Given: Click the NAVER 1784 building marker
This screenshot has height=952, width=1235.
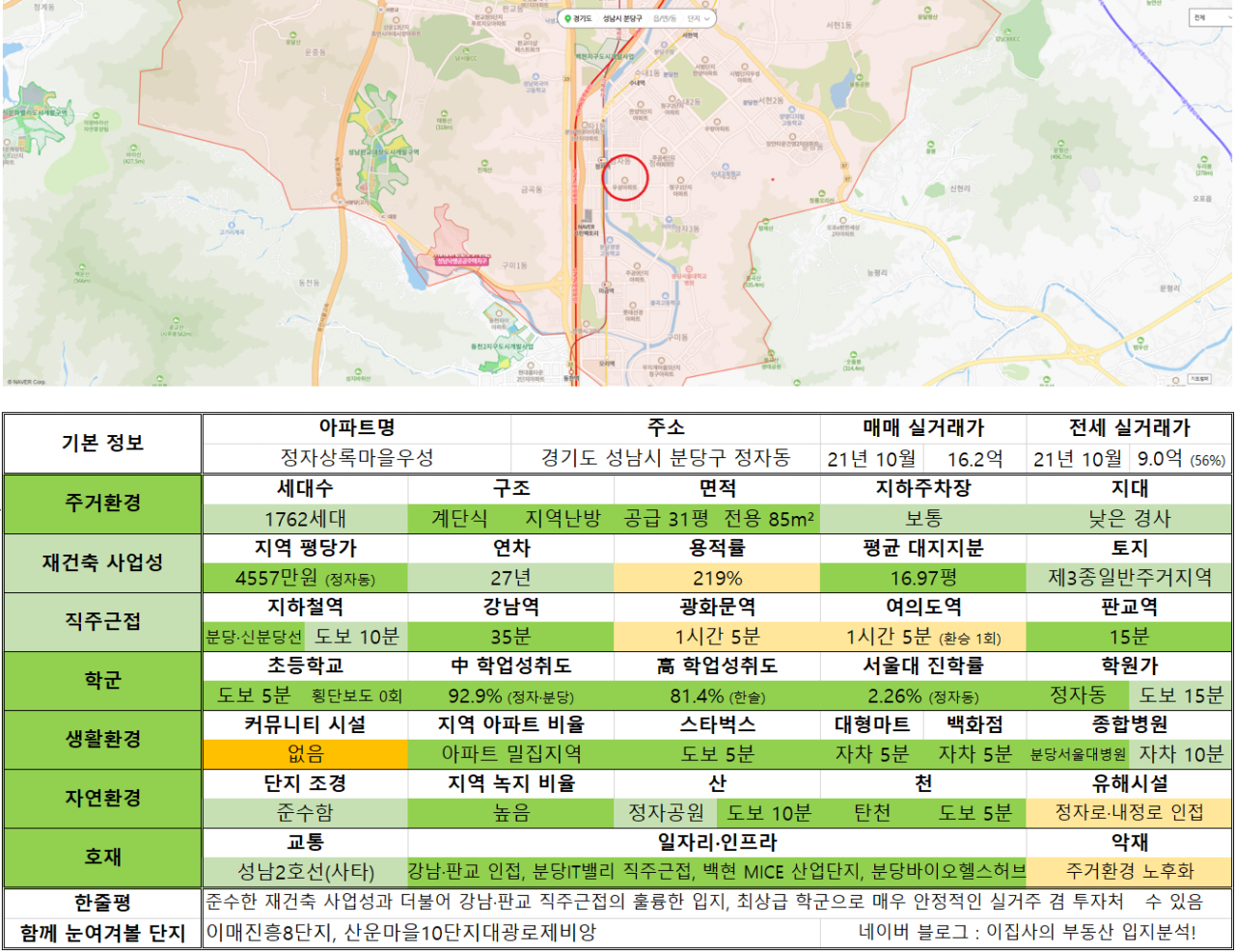Looking at the screenshot, I should 588,216.
